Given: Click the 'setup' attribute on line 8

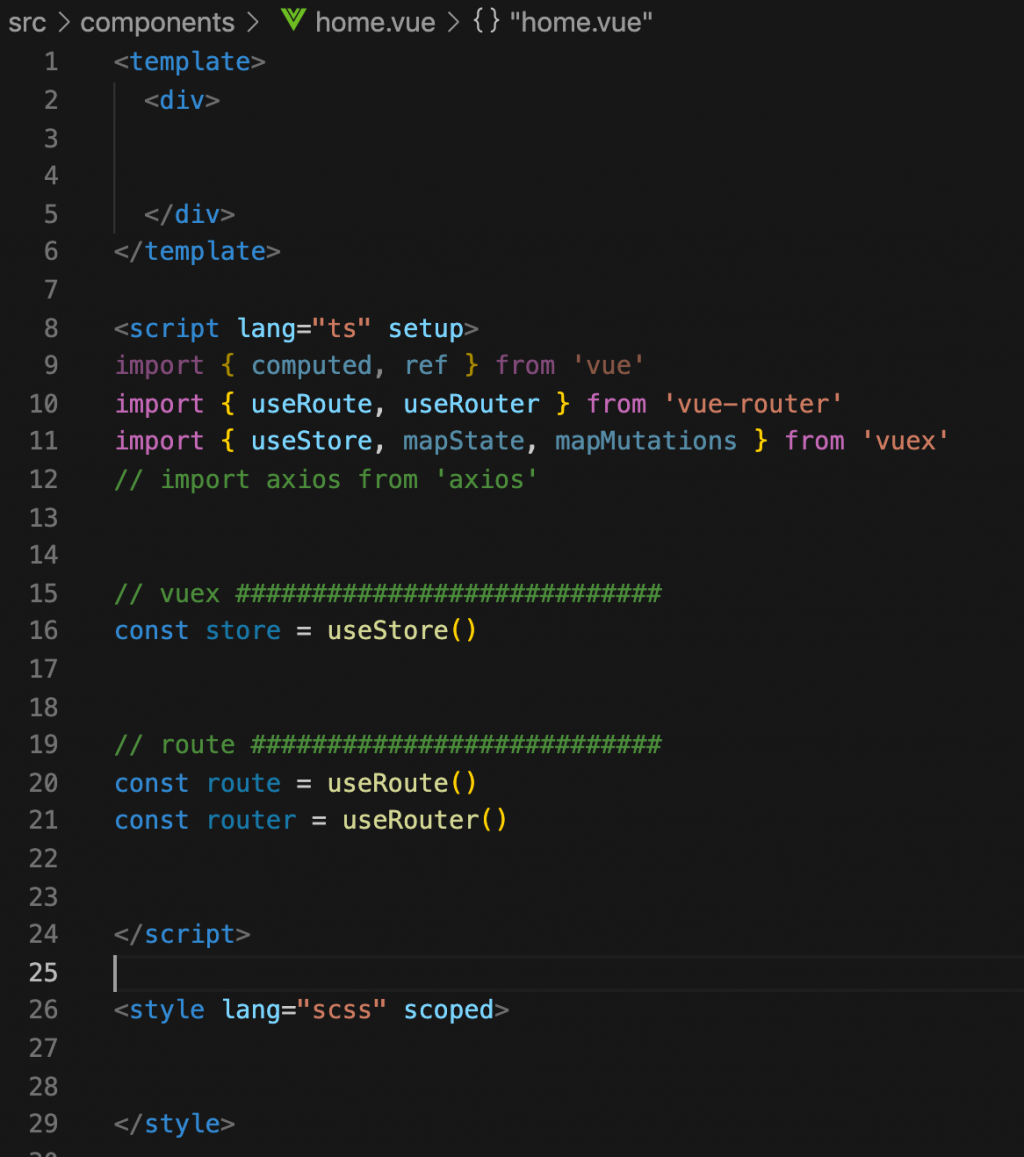Looking at the screenshot, I should 426,328.
